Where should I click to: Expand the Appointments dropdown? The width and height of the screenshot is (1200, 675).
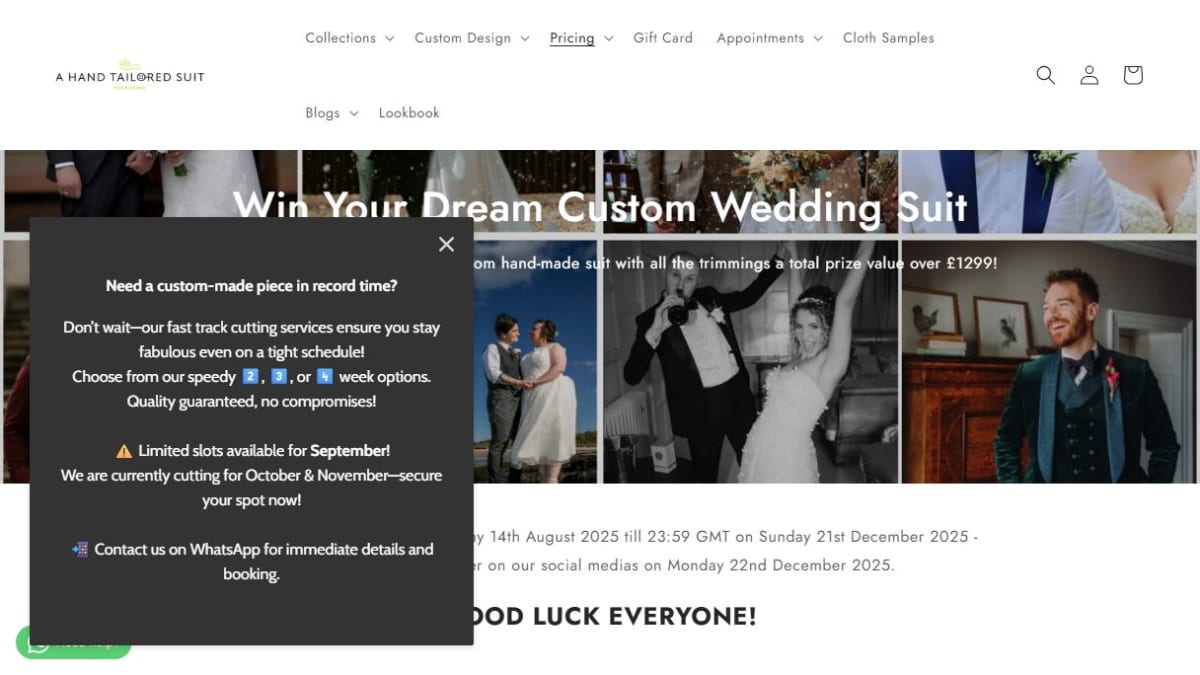coord(770,38)
